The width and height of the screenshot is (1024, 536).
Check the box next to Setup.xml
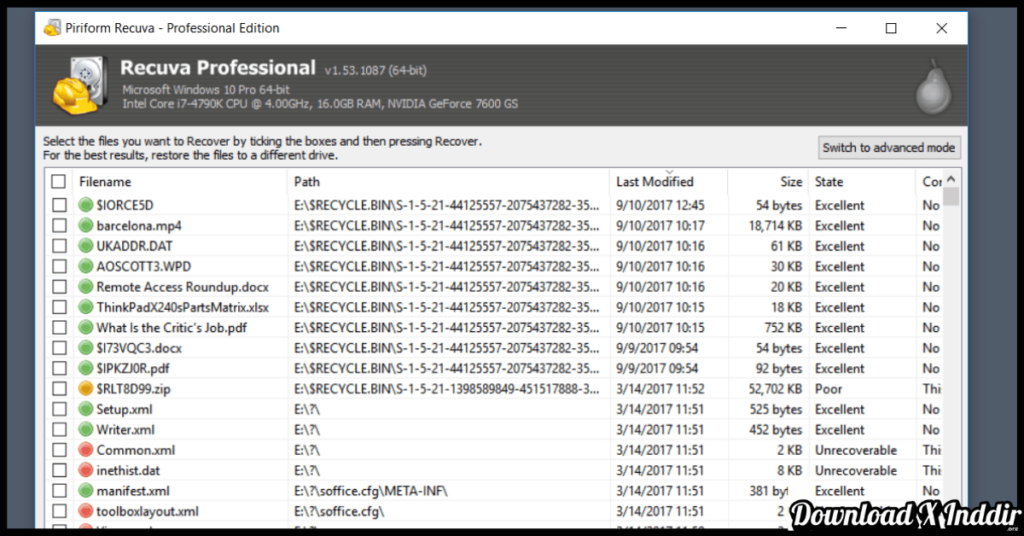coord(59,409)
